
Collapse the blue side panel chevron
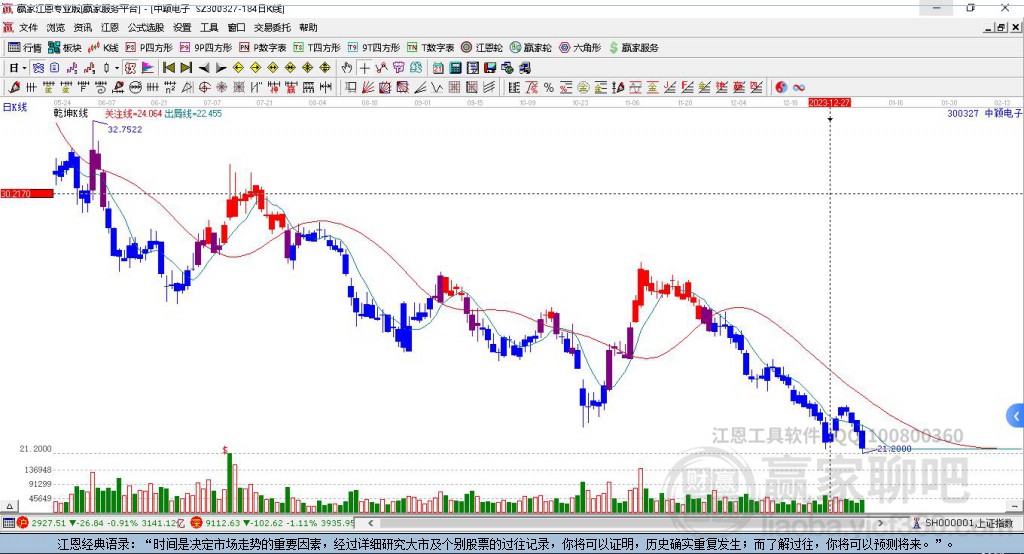(1016, 416)
